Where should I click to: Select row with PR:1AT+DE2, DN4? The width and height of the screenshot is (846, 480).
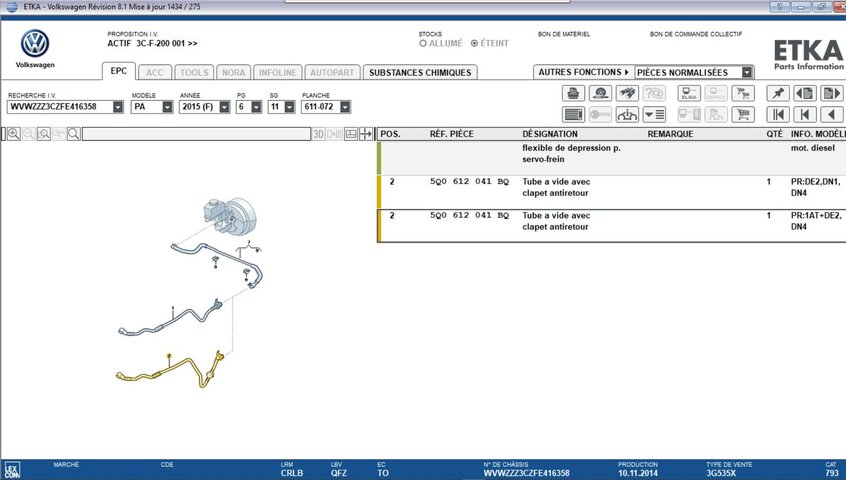(612, 225)
